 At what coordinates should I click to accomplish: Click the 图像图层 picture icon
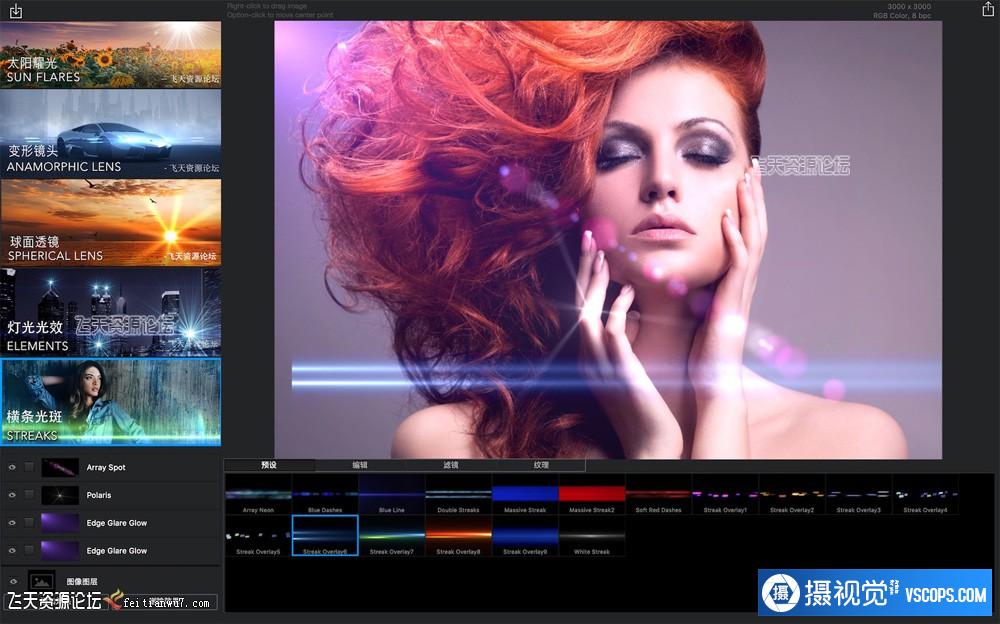42,581
